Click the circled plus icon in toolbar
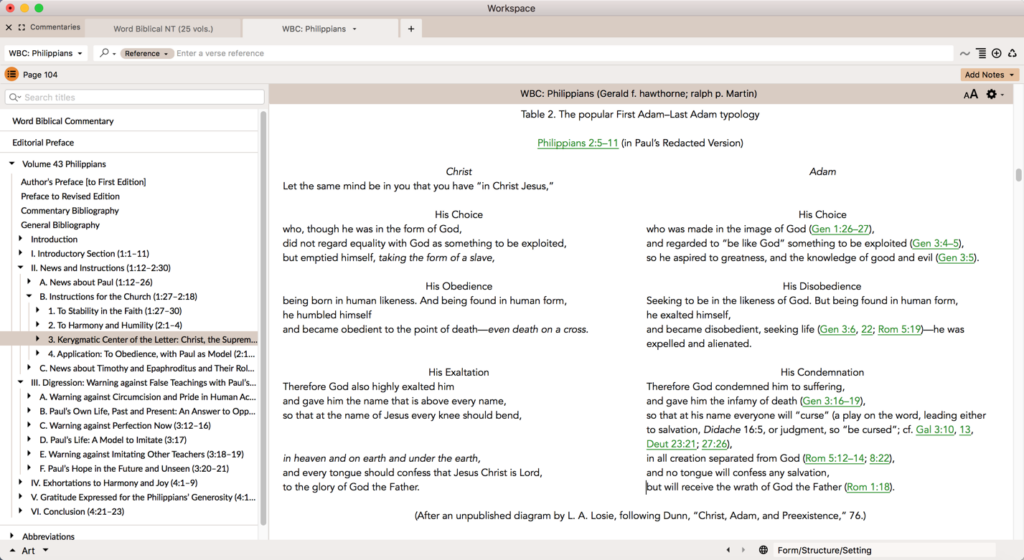This screenshot has width=1024, height=560. click(996, 53)
